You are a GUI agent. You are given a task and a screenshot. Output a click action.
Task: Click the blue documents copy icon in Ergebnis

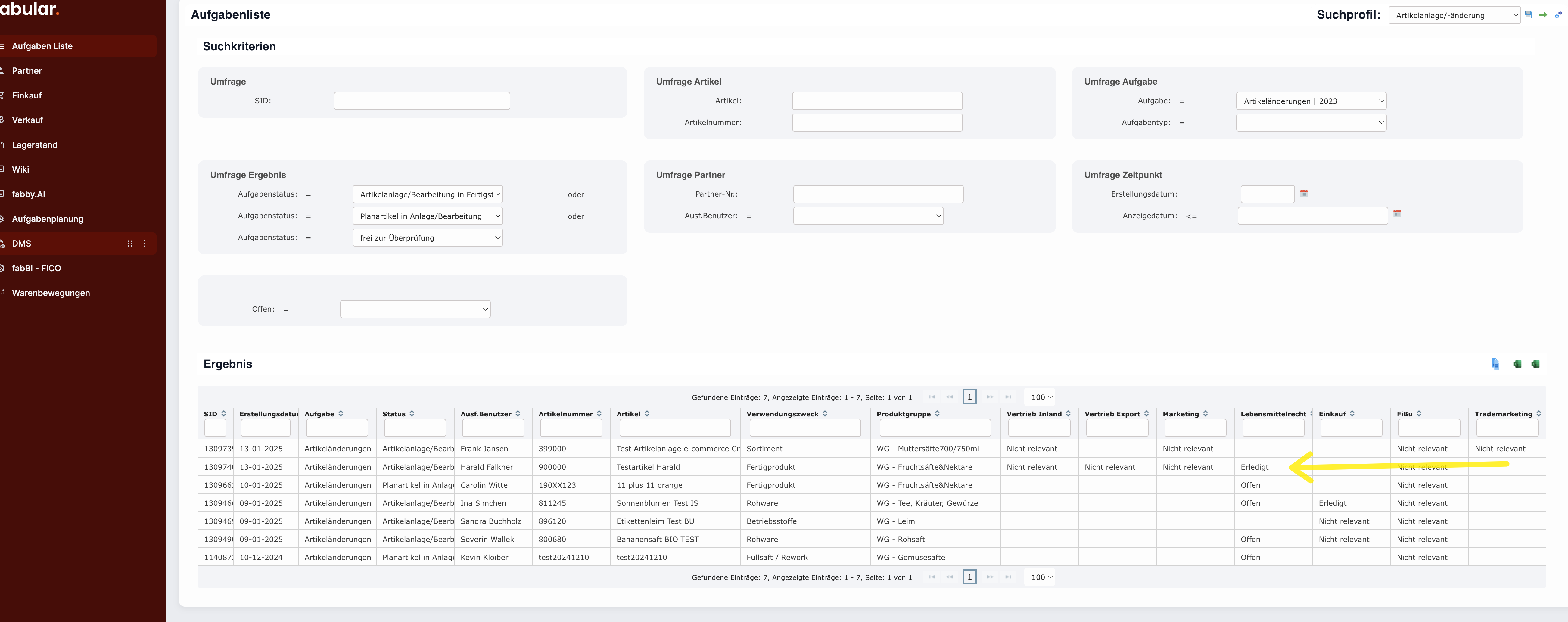1495,364
